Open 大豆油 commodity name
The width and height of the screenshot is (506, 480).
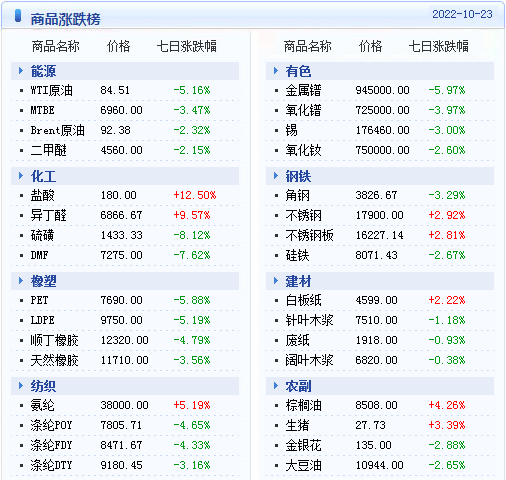pos(303,465)
